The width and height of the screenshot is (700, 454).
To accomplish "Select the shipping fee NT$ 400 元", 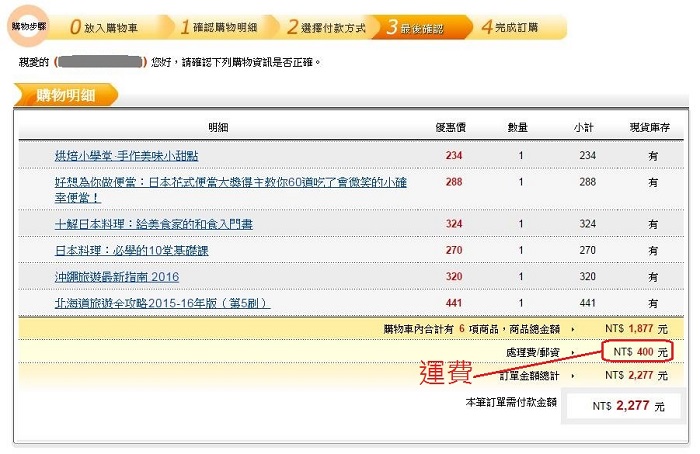I will [640, 352].
